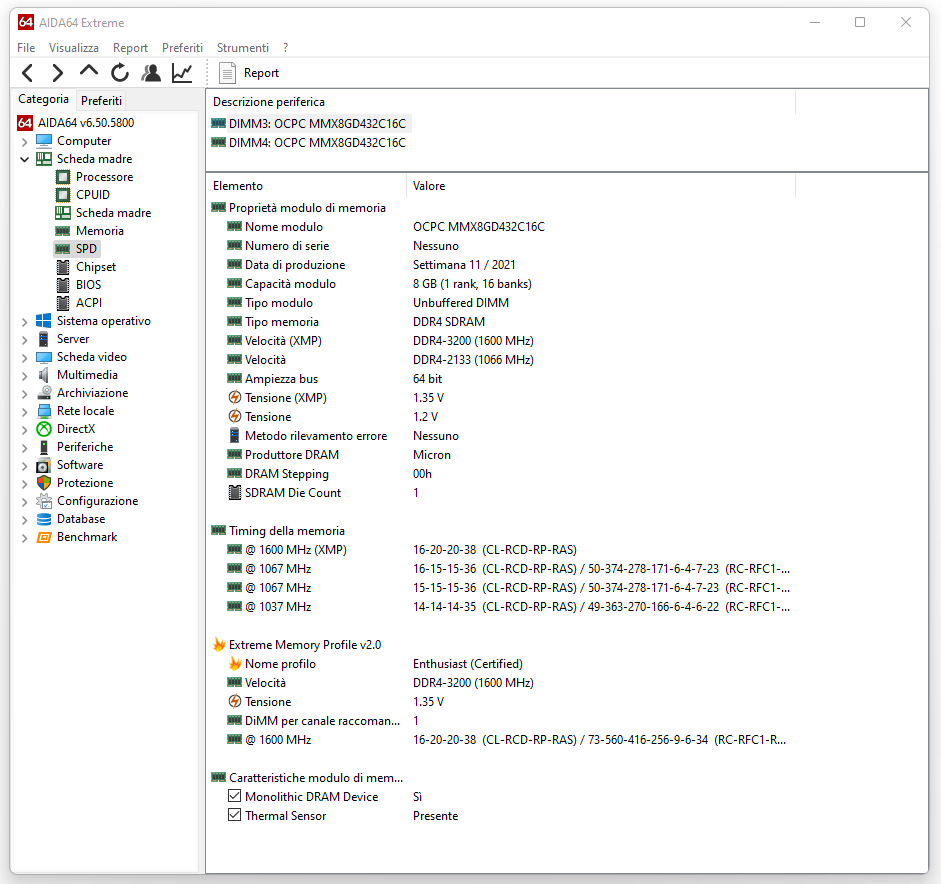Collapse the Scheda madre tree node
This screenshot has width=941, height=884.
(x=25, y=160)
